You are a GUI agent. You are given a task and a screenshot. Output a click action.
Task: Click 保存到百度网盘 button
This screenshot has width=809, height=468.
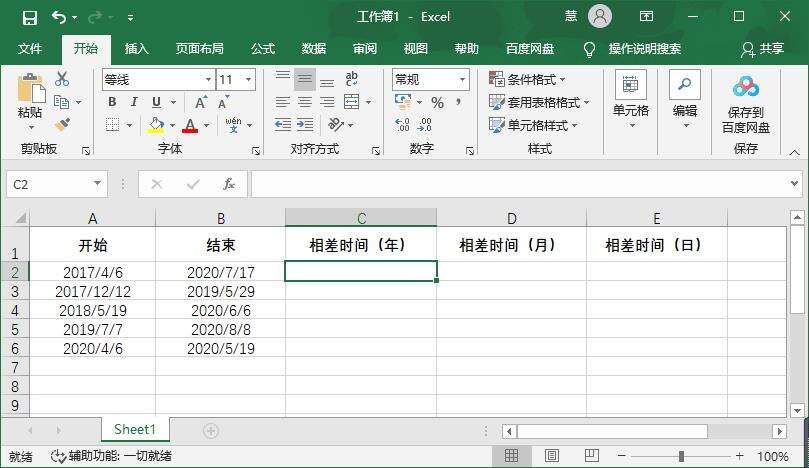[x=746, y=105]
